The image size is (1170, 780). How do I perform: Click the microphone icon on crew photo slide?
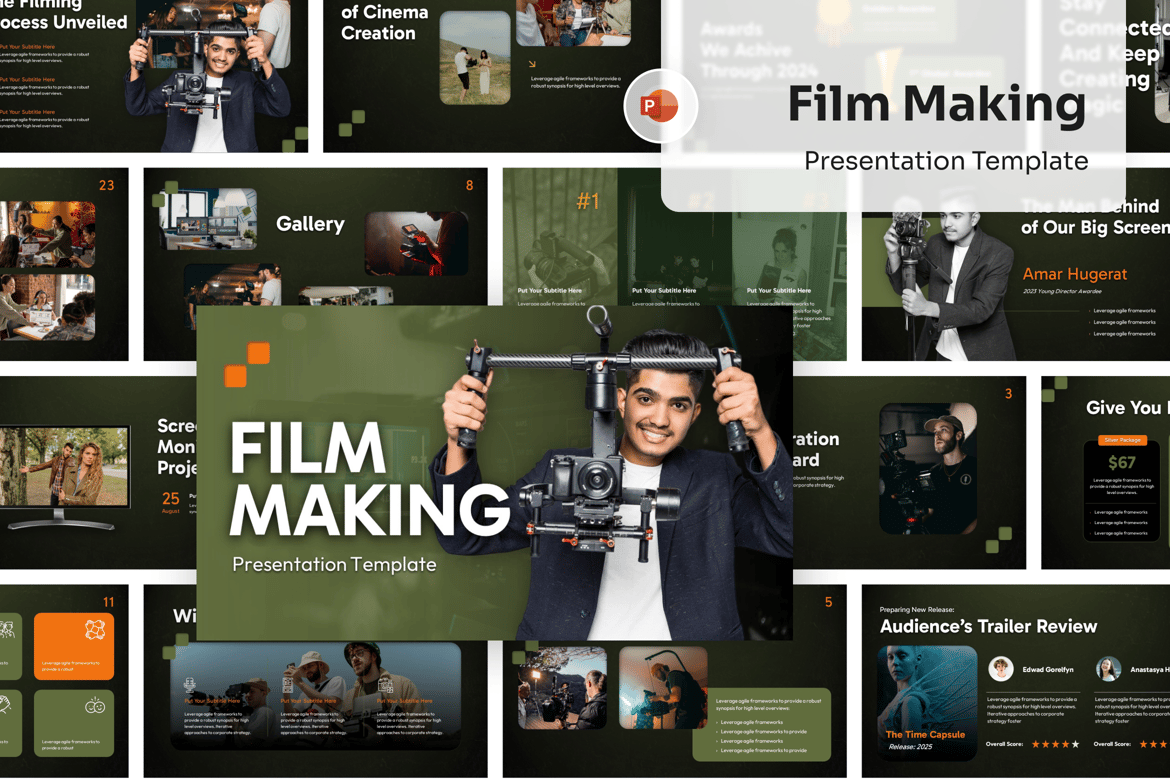point(190,684)
